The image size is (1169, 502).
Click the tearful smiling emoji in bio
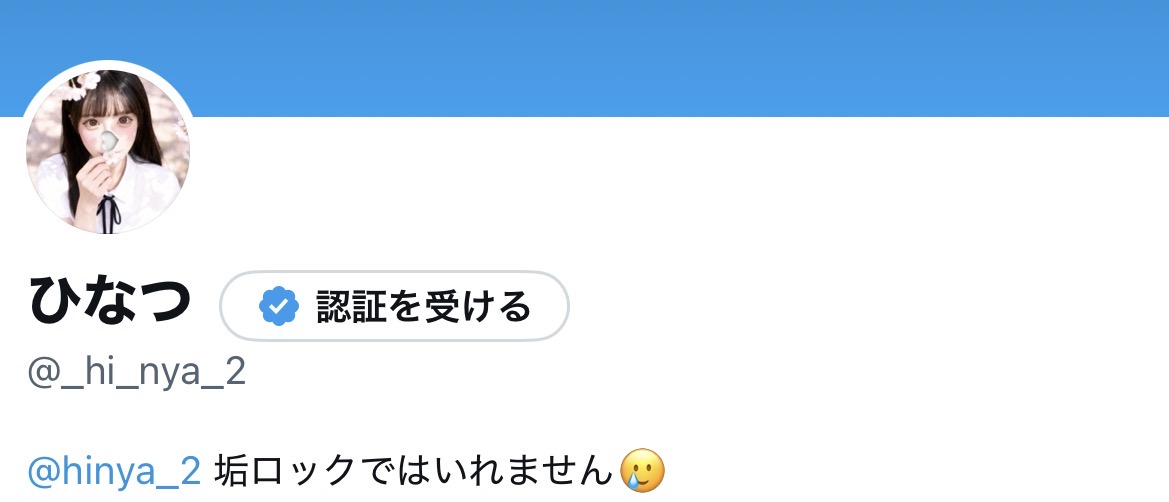tap(643, 471)
